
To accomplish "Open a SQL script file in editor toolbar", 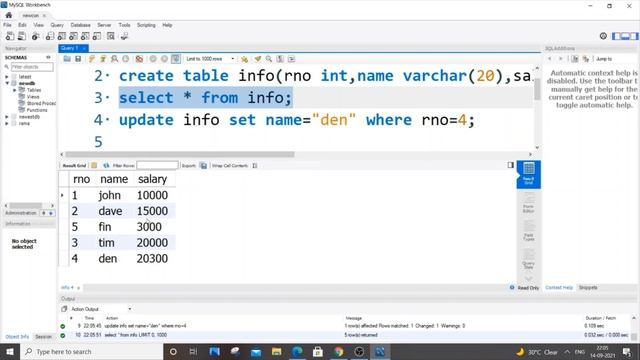I will (x=67, y=59).
